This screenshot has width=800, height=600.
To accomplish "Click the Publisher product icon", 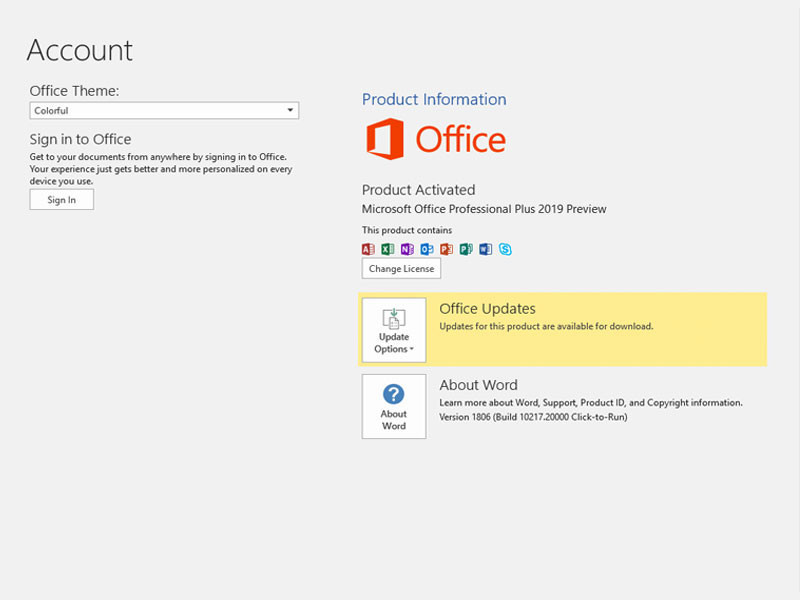I will (466, 249).
